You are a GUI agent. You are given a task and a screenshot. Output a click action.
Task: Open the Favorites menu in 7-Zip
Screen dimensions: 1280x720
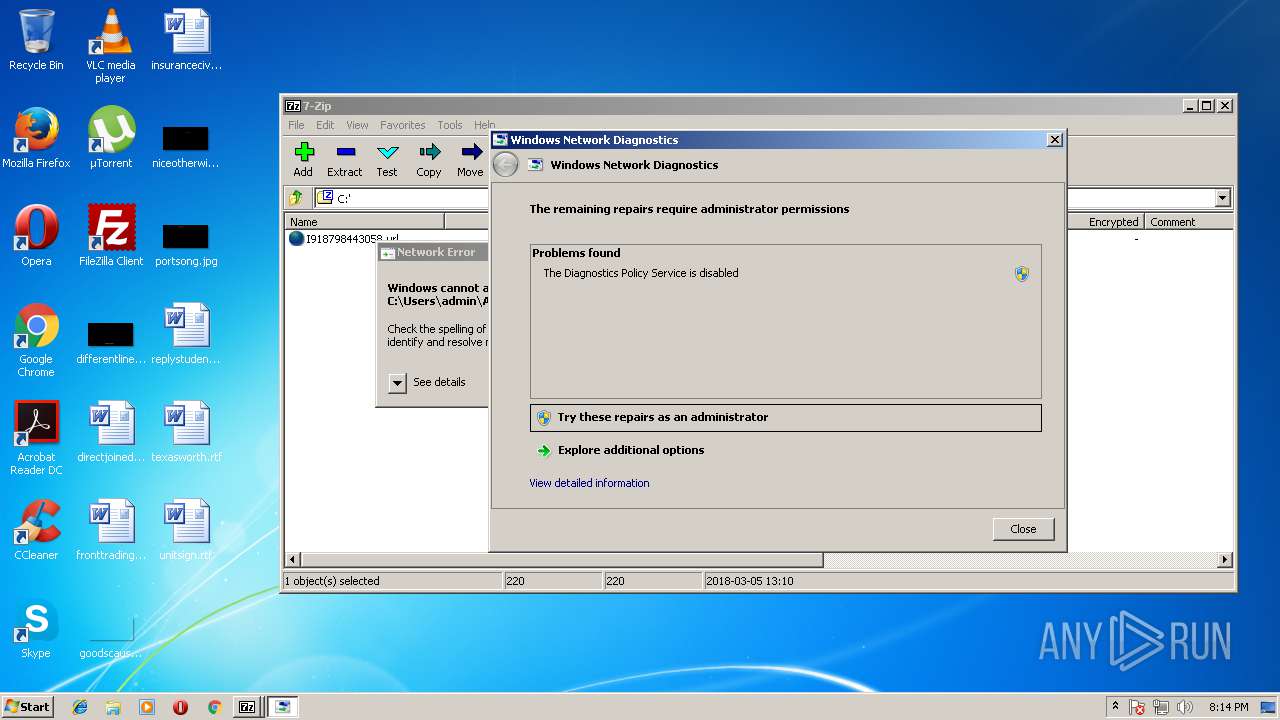tap(402, 125)
